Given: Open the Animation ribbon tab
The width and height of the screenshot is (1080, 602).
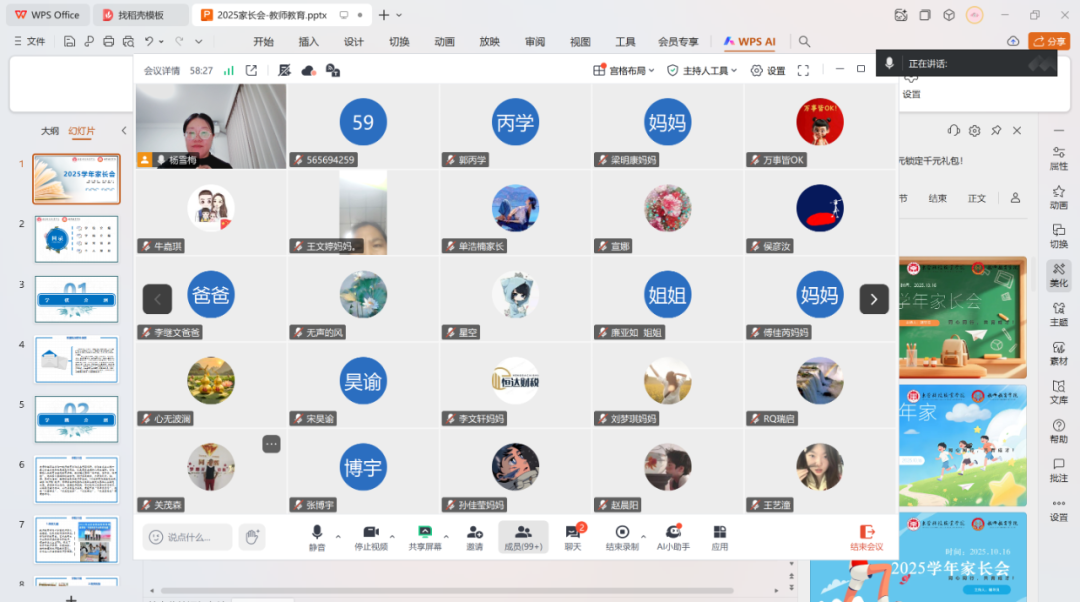Looking at the screenshot, I should [444, 42].
